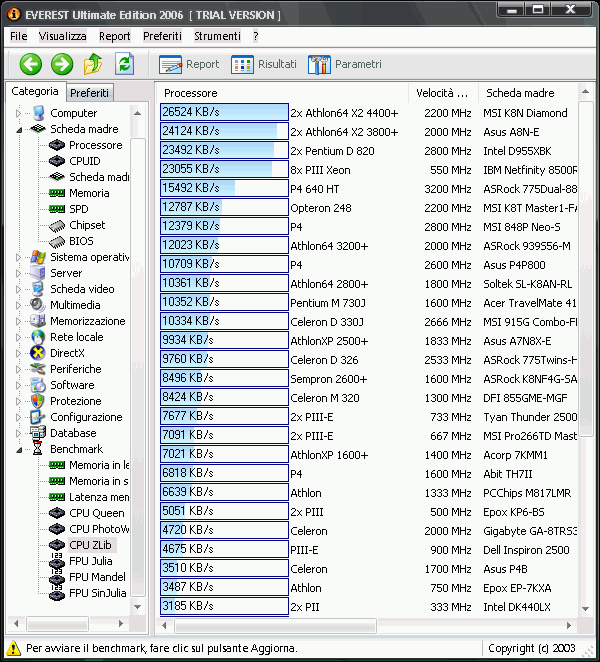
Task: Switch to the Categoria tab
Action: [35, 91]
